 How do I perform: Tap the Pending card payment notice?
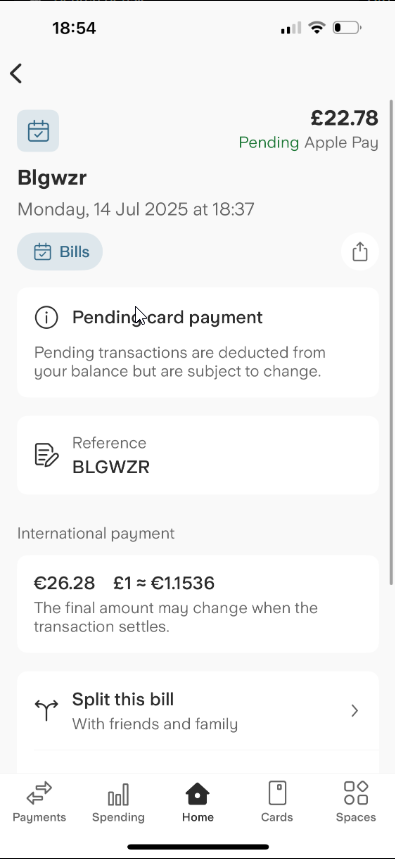[198, 342]
